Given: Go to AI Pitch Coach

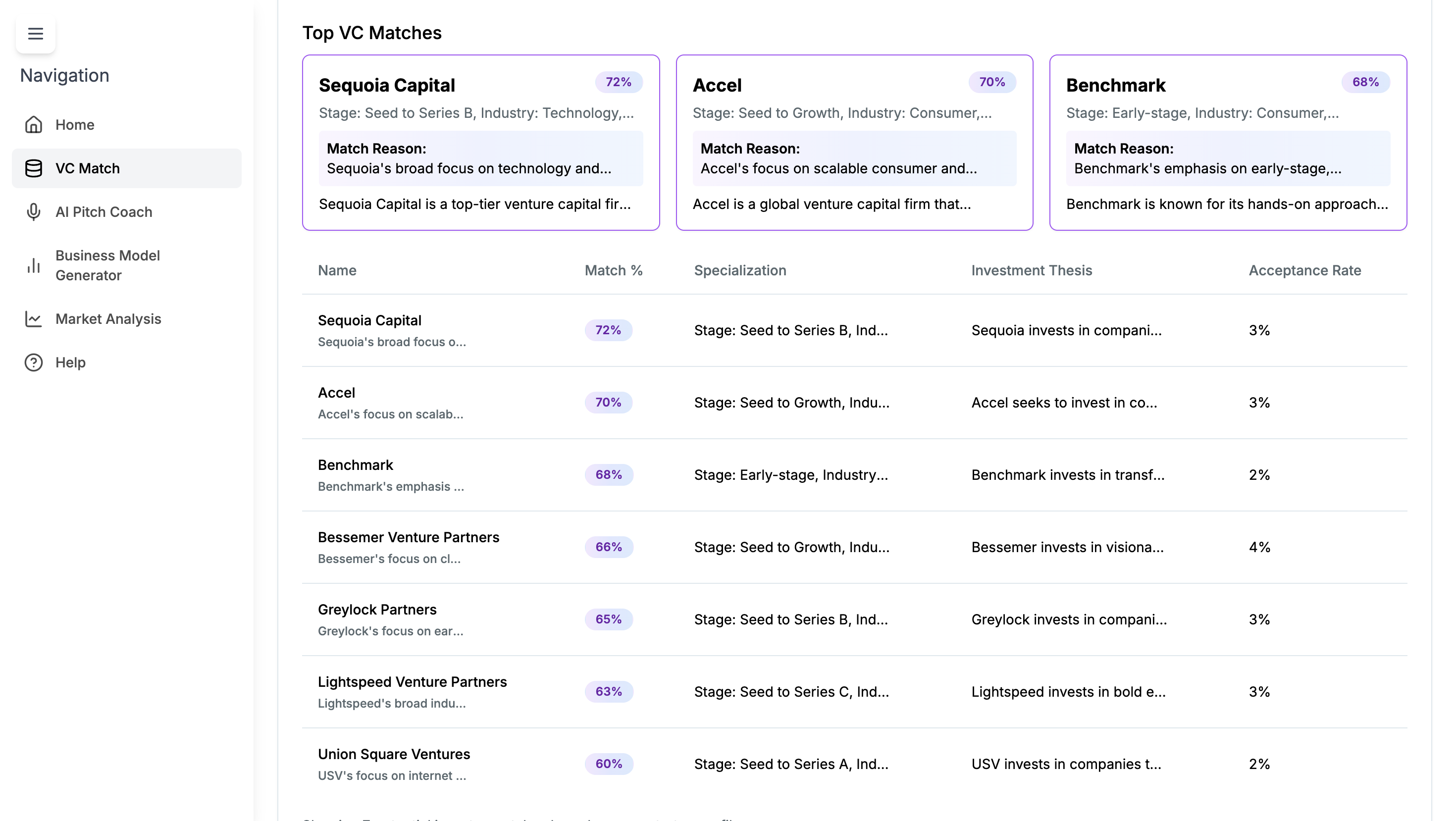Looking at the screenshot, I should tap(127, 212).
